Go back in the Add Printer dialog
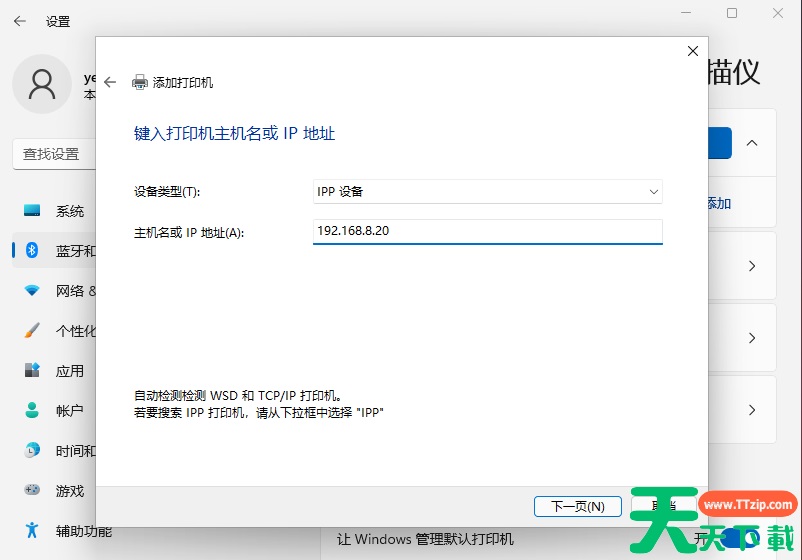Screen dimensions: 802x560 [x=110, y=82]
